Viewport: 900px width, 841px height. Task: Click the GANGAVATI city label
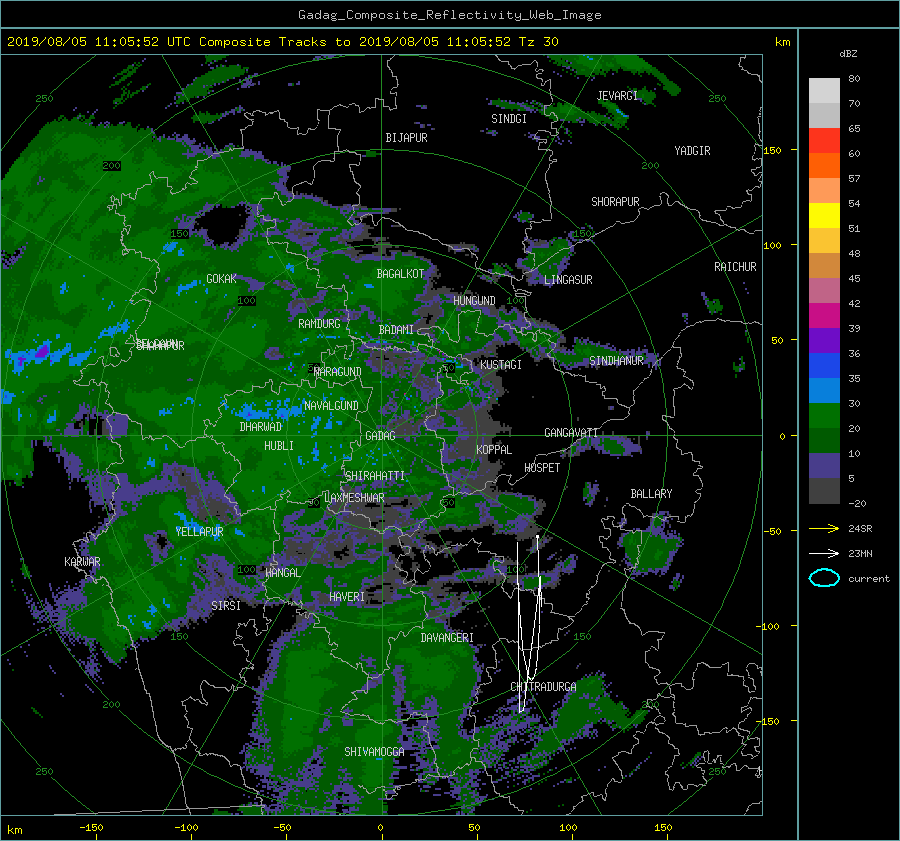(x=571, y=433)
